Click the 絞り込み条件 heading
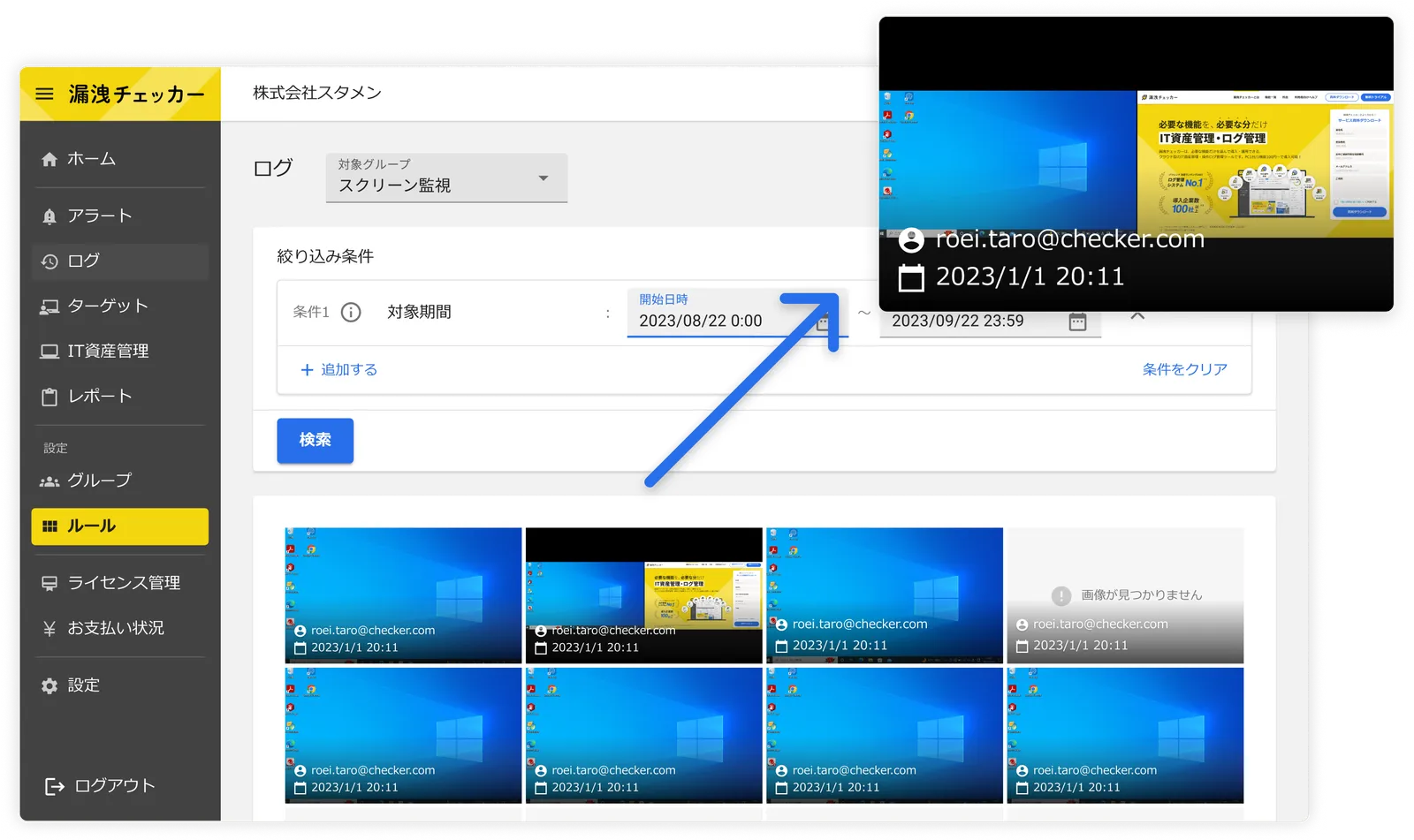The height and width of the screenshot is (840, 1414). click(325, 256)
